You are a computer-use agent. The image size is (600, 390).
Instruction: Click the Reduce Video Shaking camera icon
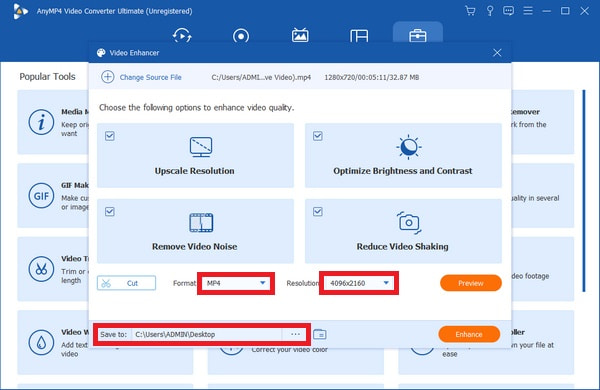409,222
